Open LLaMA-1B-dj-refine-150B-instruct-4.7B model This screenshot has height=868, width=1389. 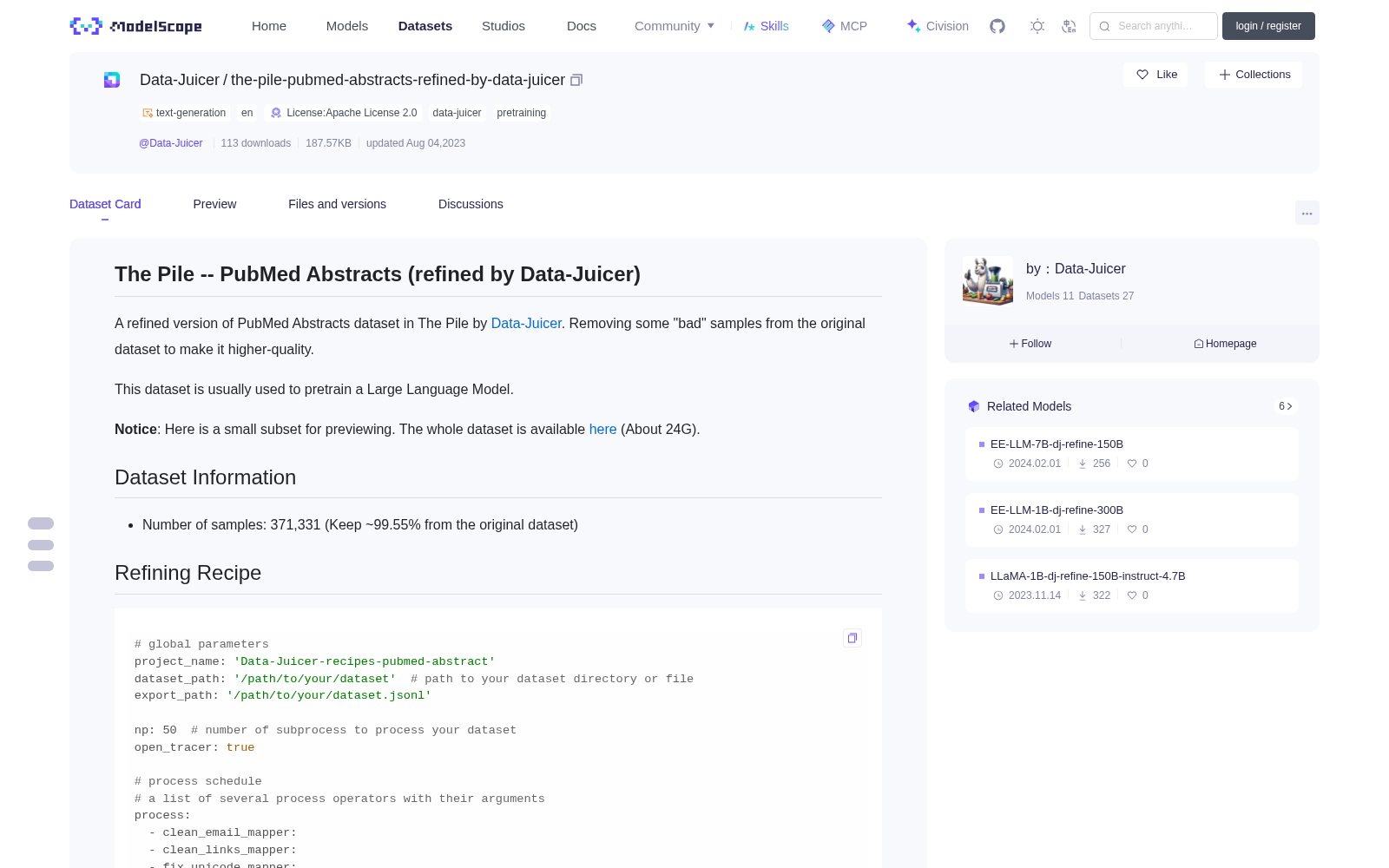click(1088, 575)
